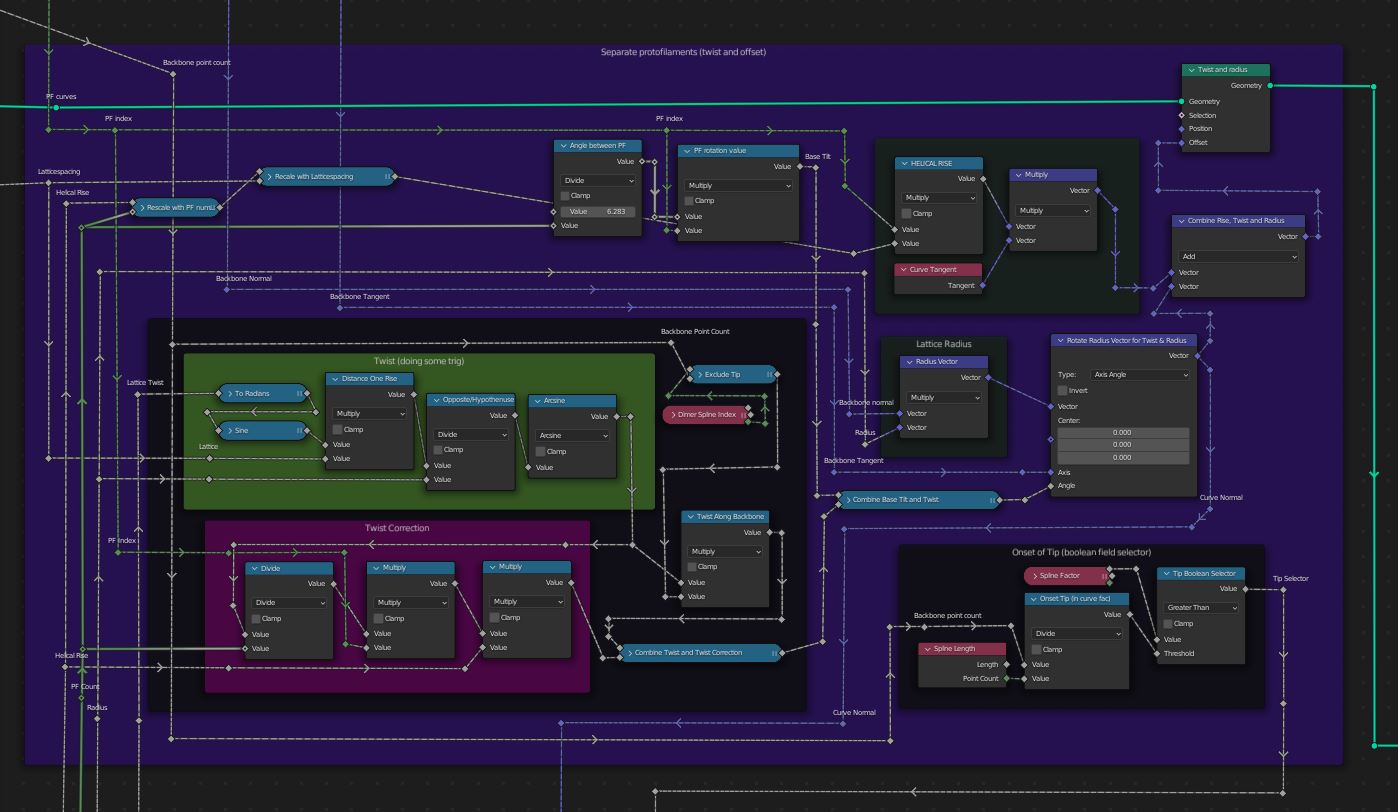Viewport: 1398px width, 812px height.
Task: Enable Clamp in Angle between PF node
Action: pos(565,196)
